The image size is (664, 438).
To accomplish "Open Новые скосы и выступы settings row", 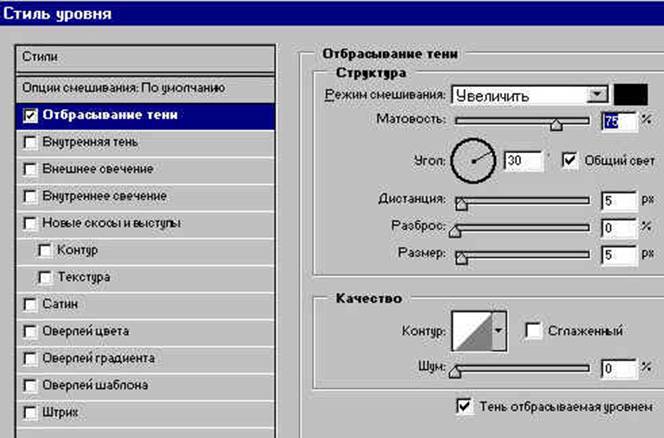I will [145, 223].
